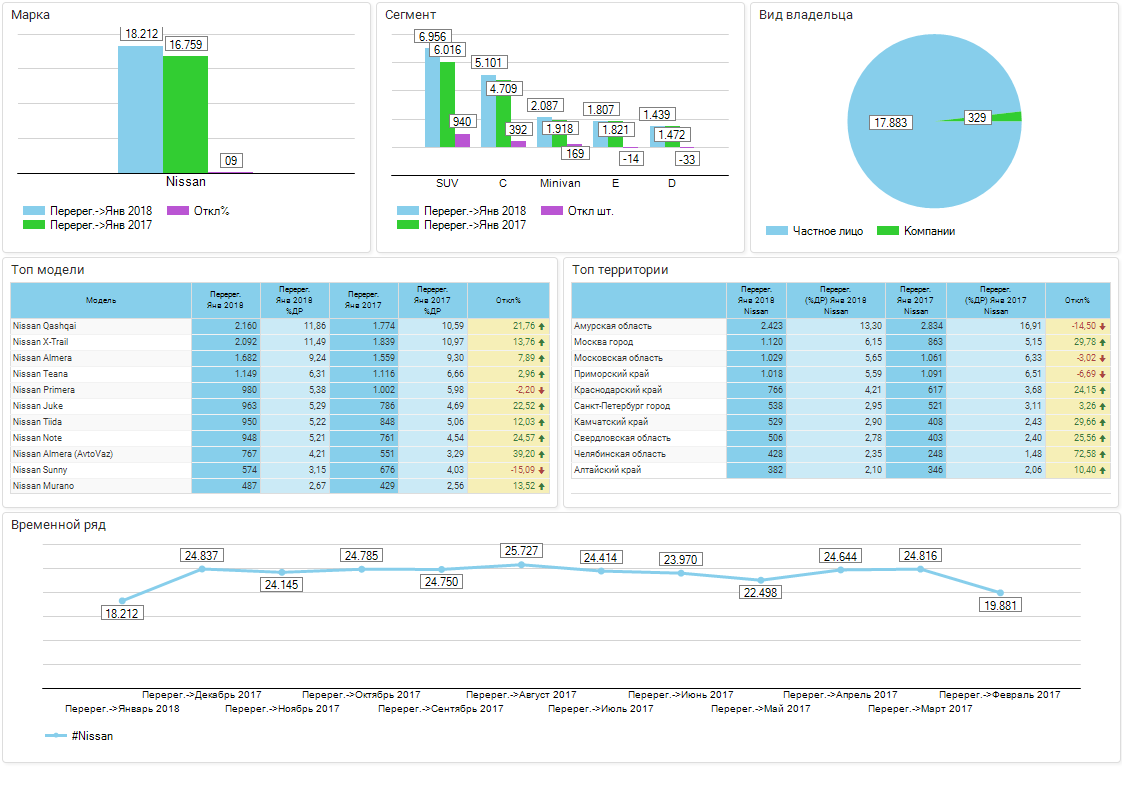Select the August 2017 point labeled 25.727
The image size is (1122, 793).
[x=521, y=565]
